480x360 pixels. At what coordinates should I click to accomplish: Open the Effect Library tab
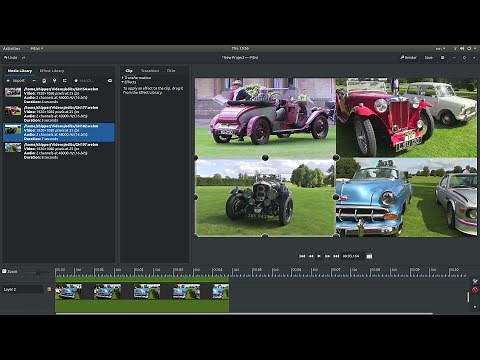52,71
